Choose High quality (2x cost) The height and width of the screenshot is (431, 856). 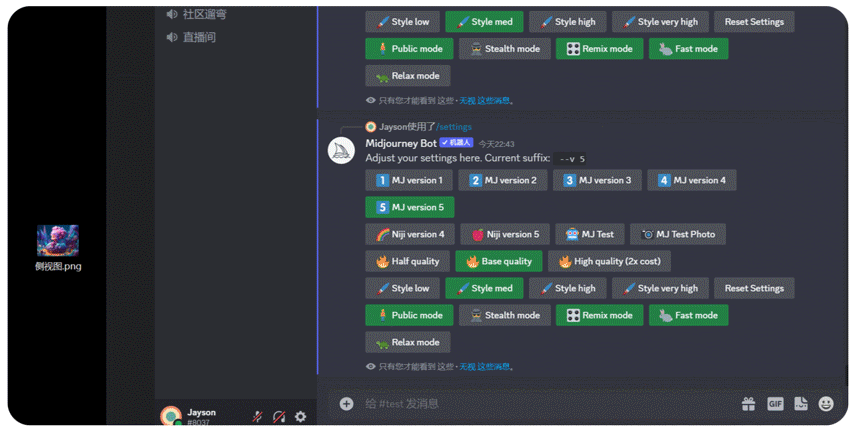pyautogui.click(x=609, y=261)
